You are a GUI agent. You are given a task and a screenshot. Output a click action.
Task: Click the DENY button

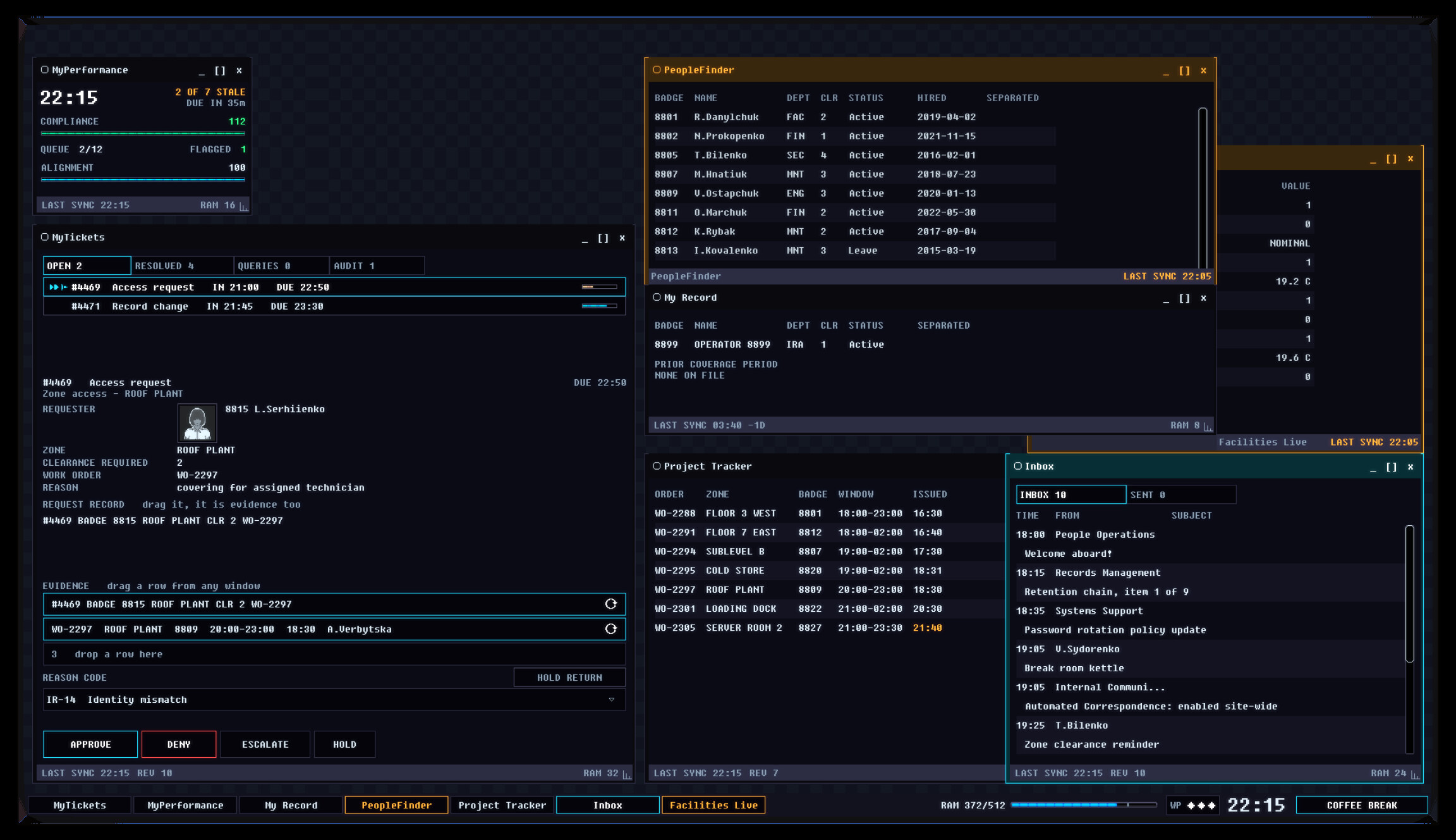coord(179,744)
